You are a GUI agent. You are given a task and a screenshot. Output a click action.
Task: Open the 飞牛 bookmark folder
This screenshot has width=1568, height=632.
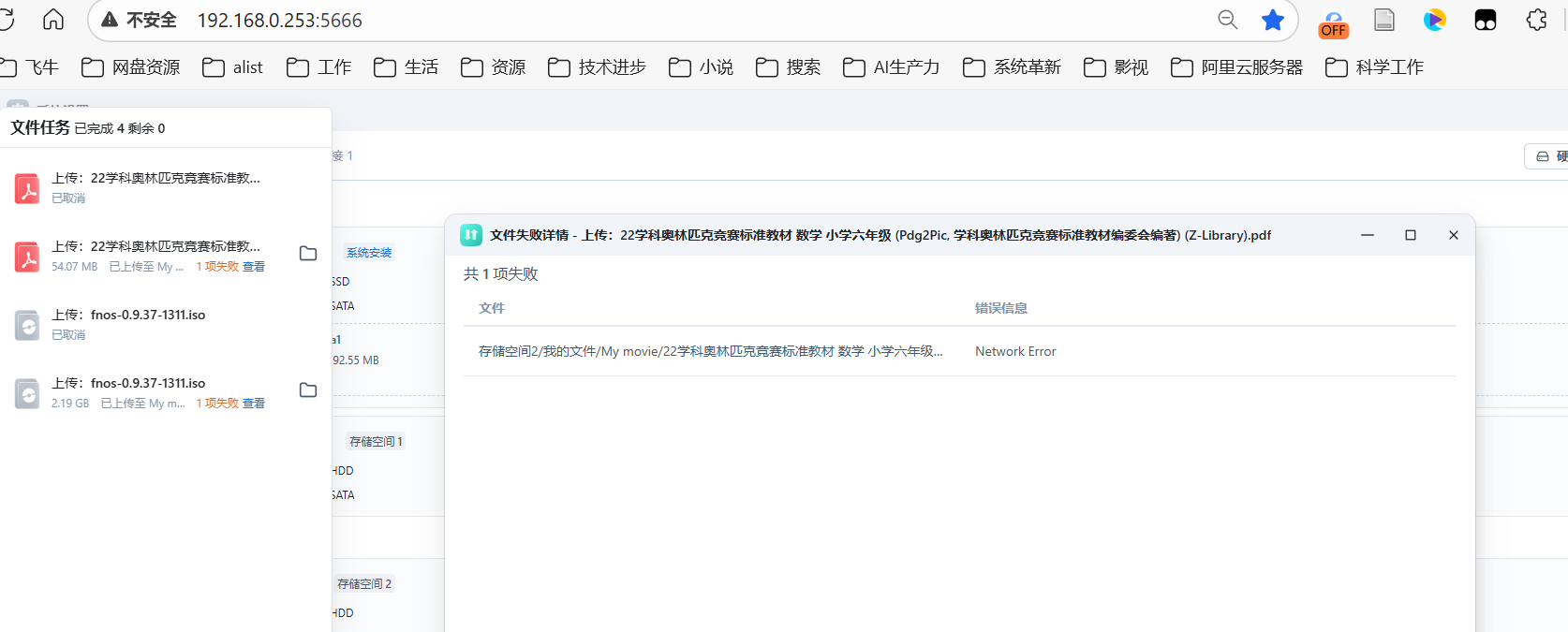(x=30, y=67)
